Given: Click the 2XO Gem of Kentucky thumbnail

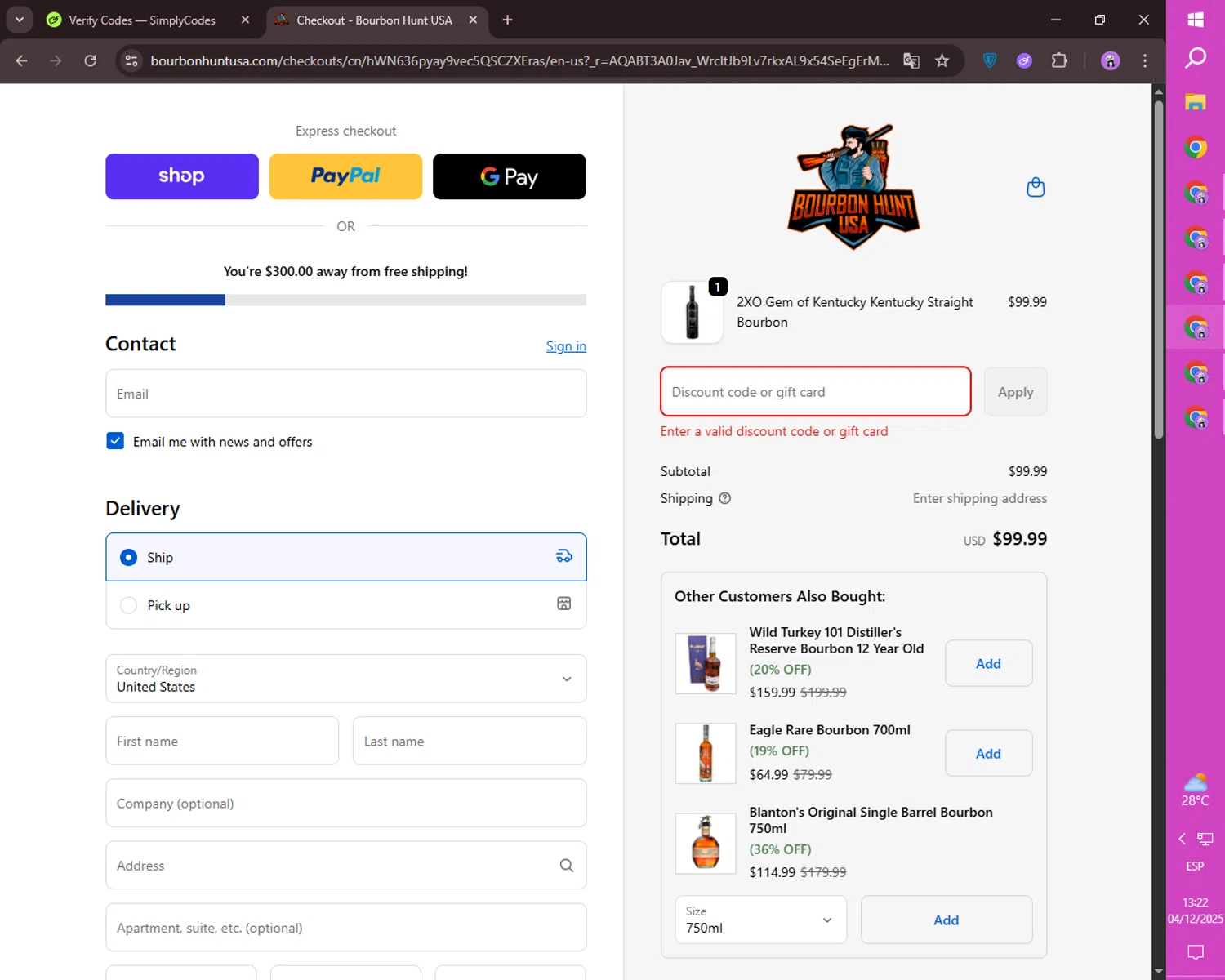Looking at the screenshot, I should 692,312.
